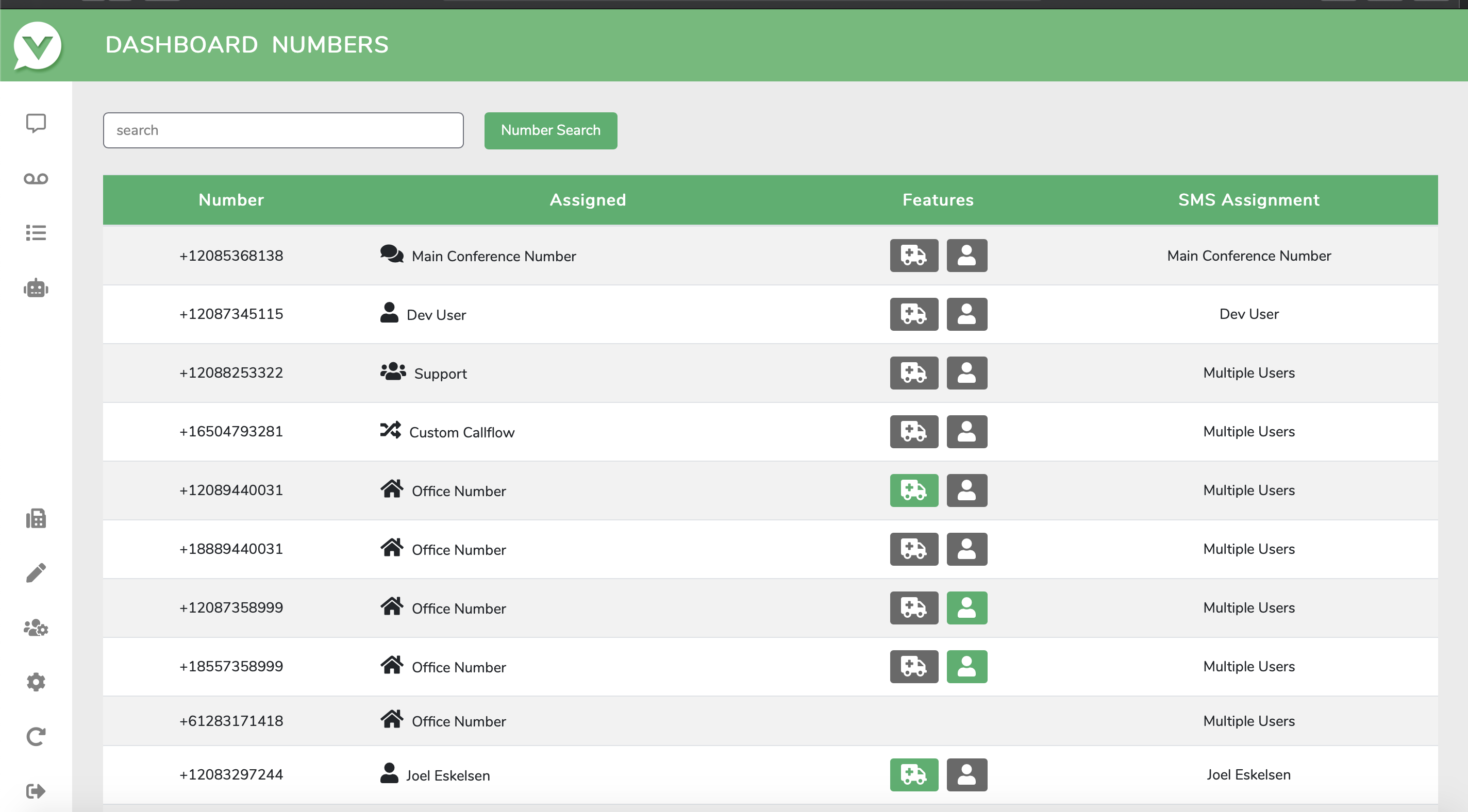Open the robot bot icon in sidebar
The image size is (1468, 812).
36,289
